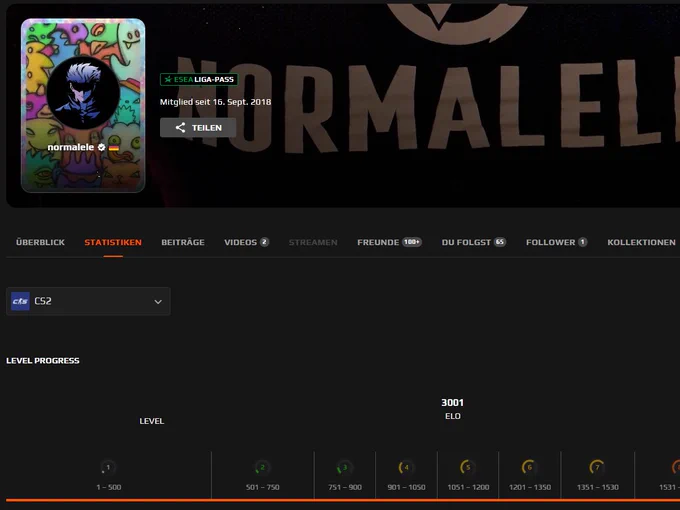Open the DU FOLGST tab
Image resolution: width=680 pixels, height=510 pixels.
point(474,242)
